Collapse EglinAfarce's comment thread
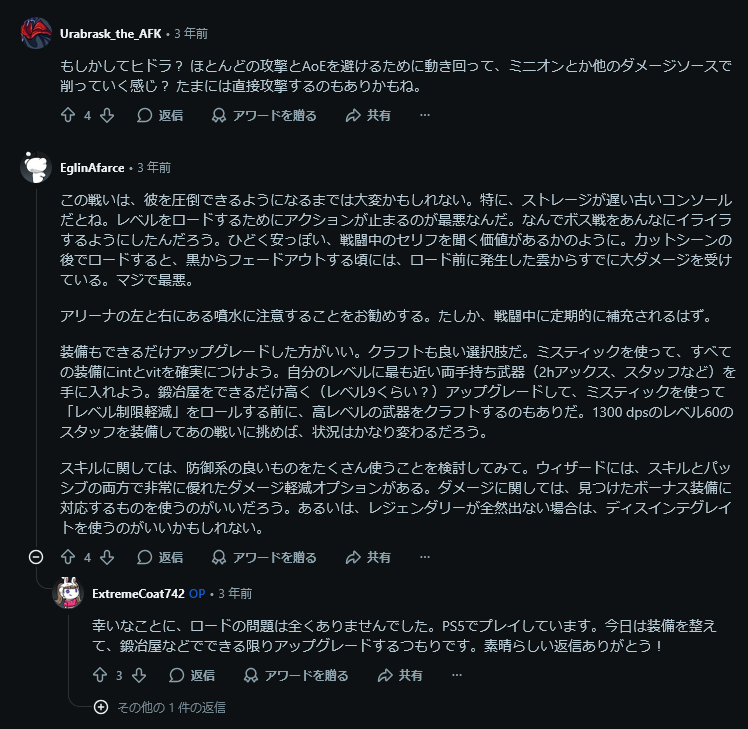Image resolution: width=748 pixels, height=729 pixels. click(x=36, y=557)
